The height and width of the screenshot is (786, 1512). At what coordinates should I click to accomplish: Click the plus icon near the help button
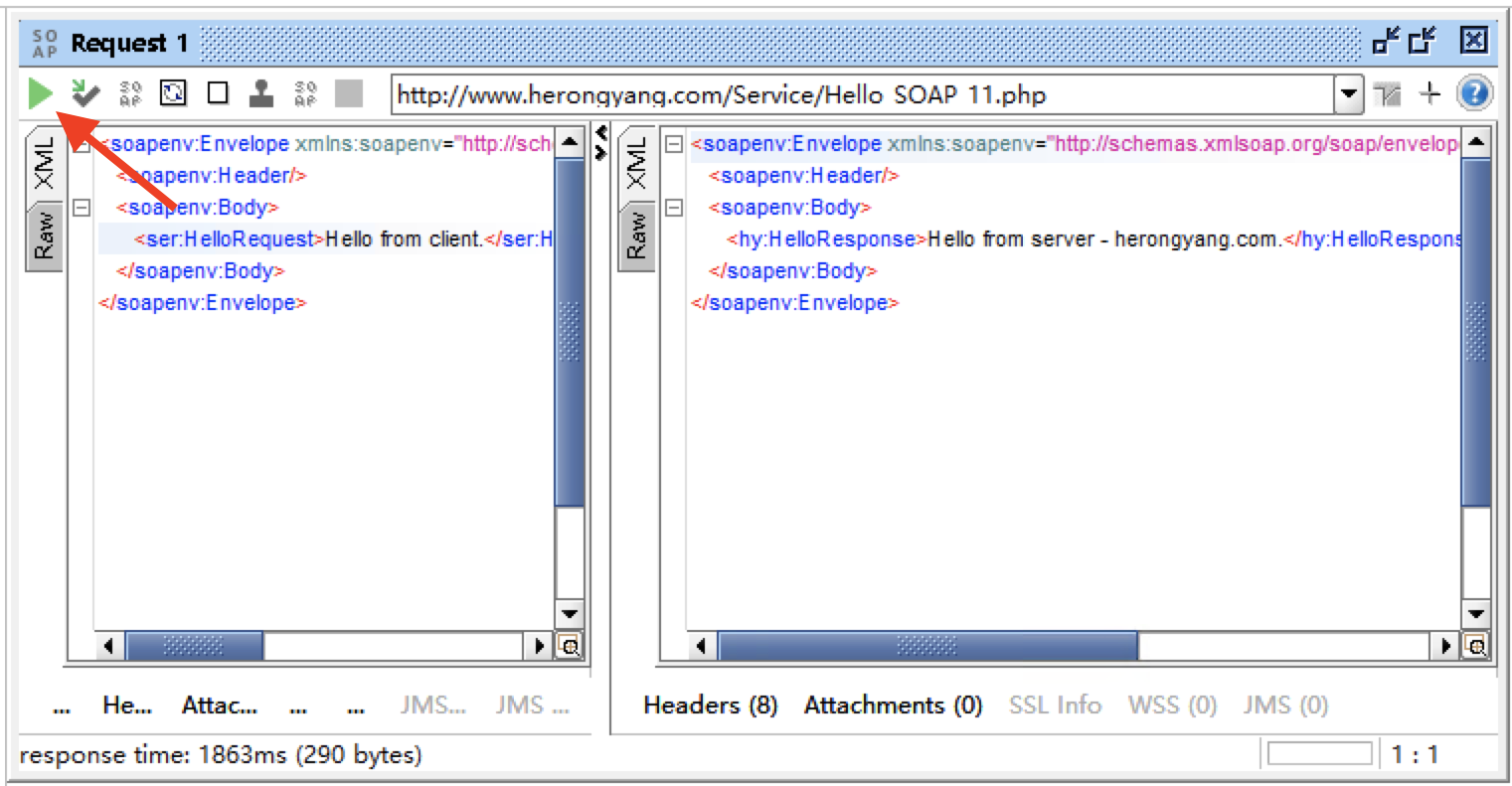coord(1430,93)
